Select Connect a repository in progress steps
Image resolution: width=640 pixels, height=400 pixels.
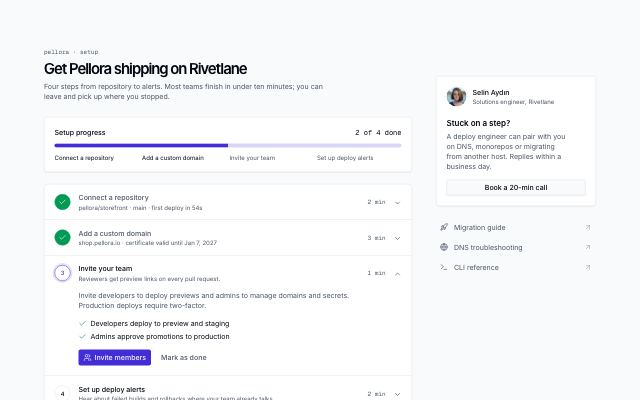(84, 158)
